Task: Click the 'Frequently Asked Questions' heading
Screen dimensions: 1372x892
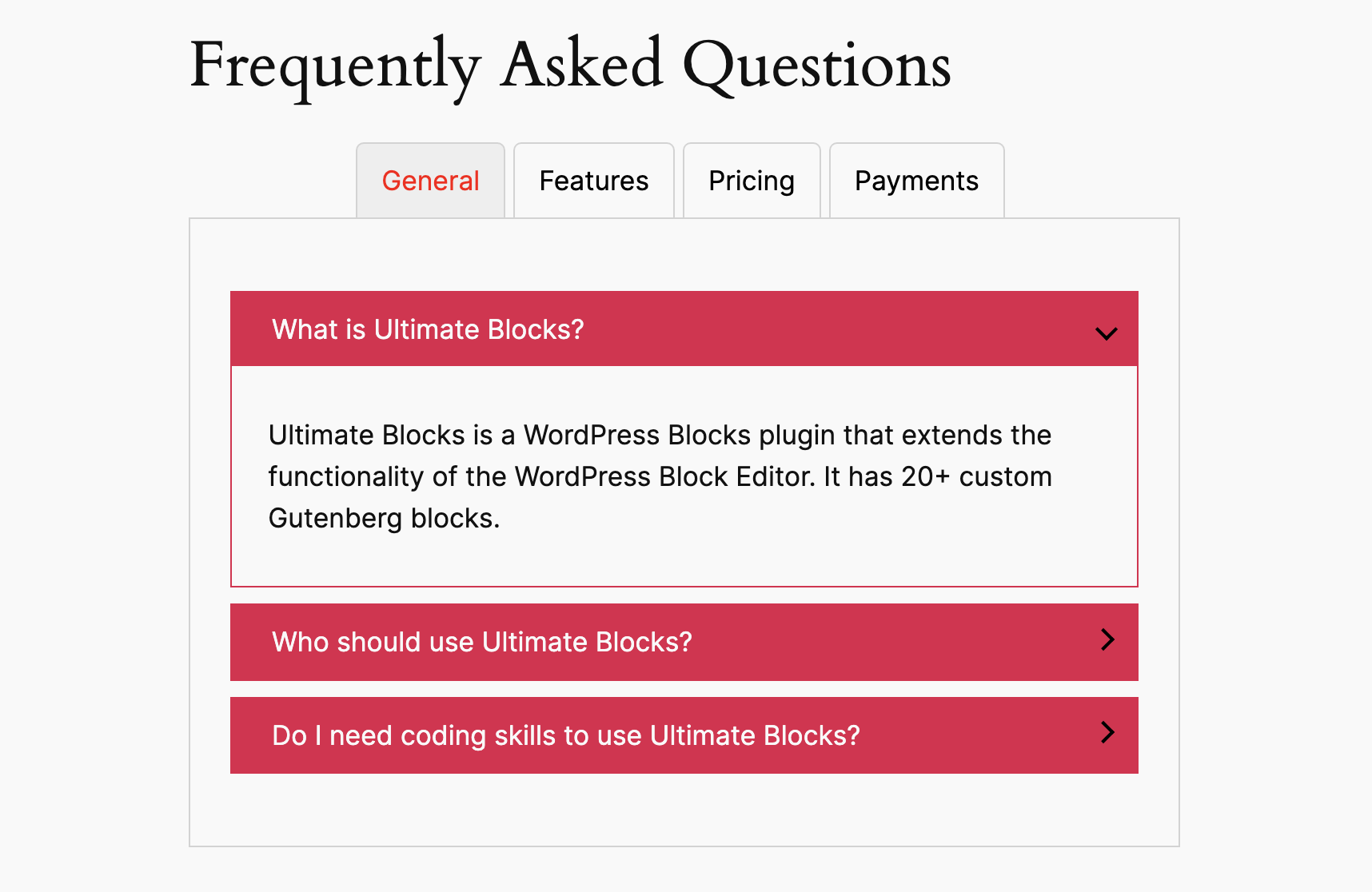Action: coord(569,66)
